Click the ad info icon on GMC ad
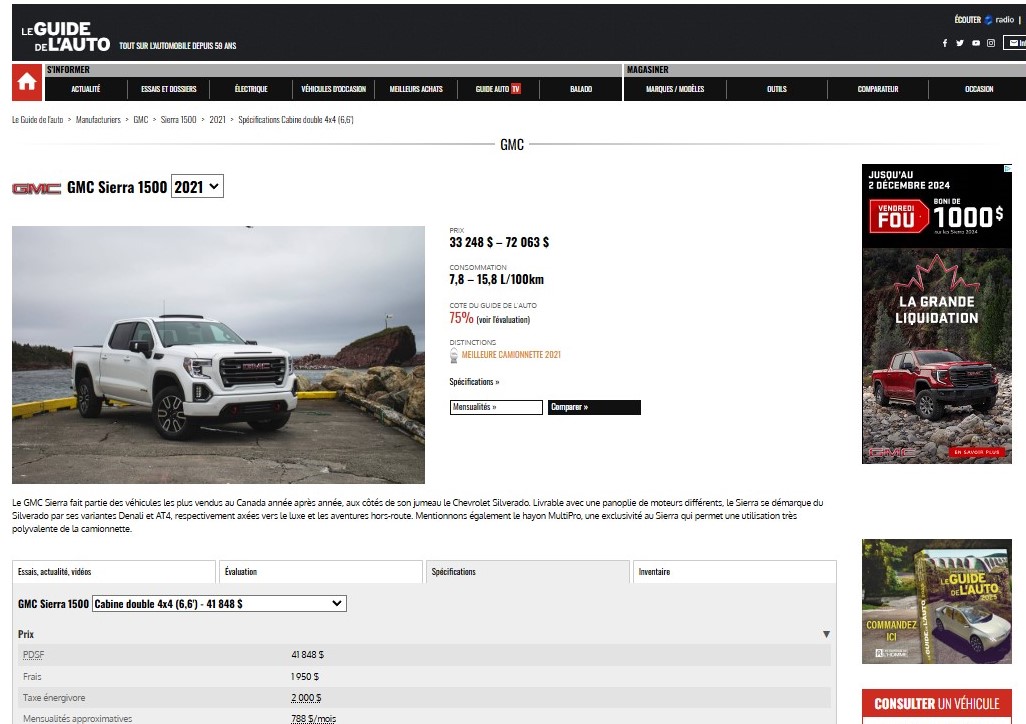The height and width of the screenshot is (724, 1026). pos(1008,168)
